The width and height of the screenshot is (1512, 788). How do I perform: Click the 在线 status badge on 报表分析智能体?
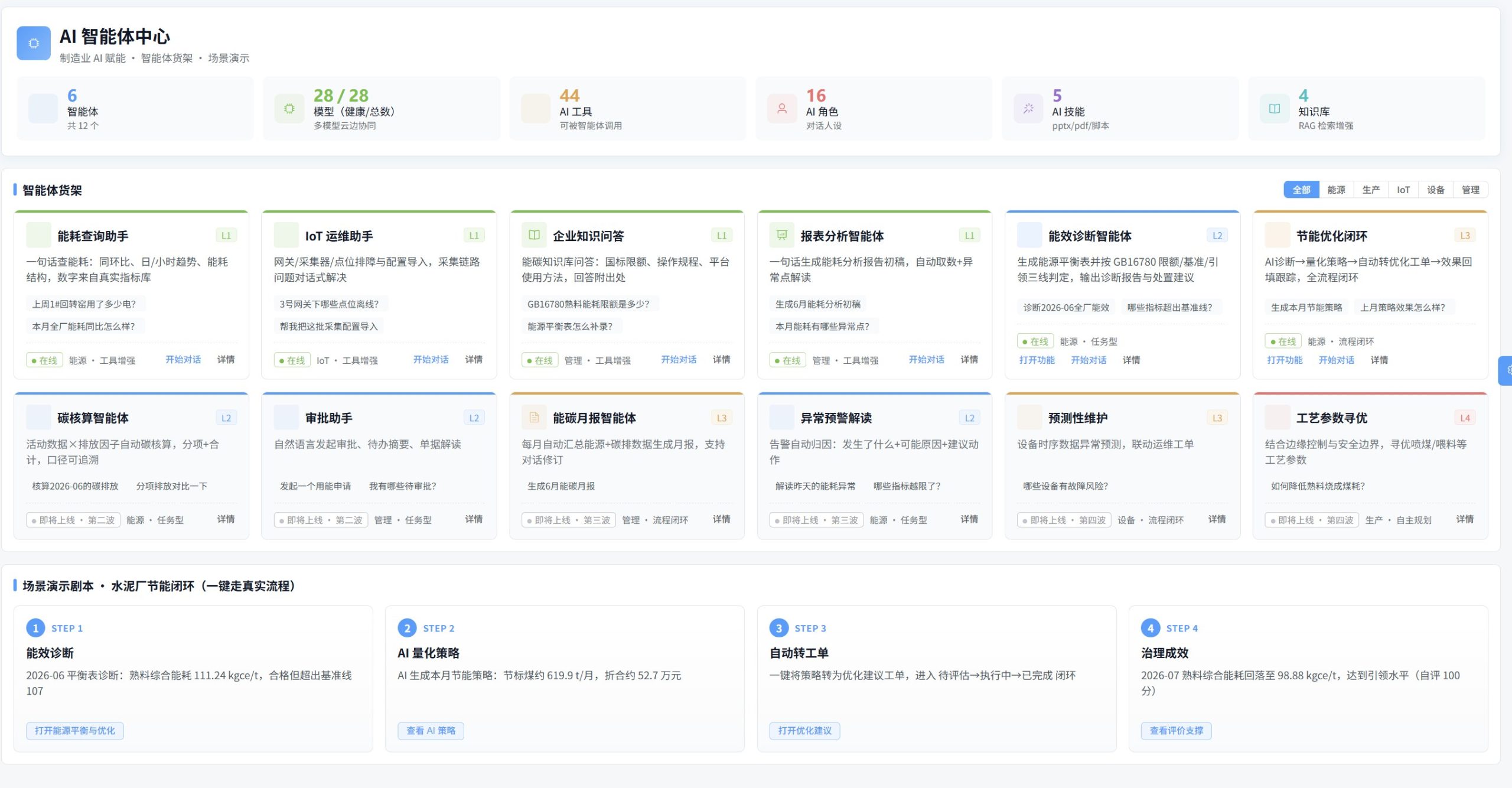(x=788, y=360)
